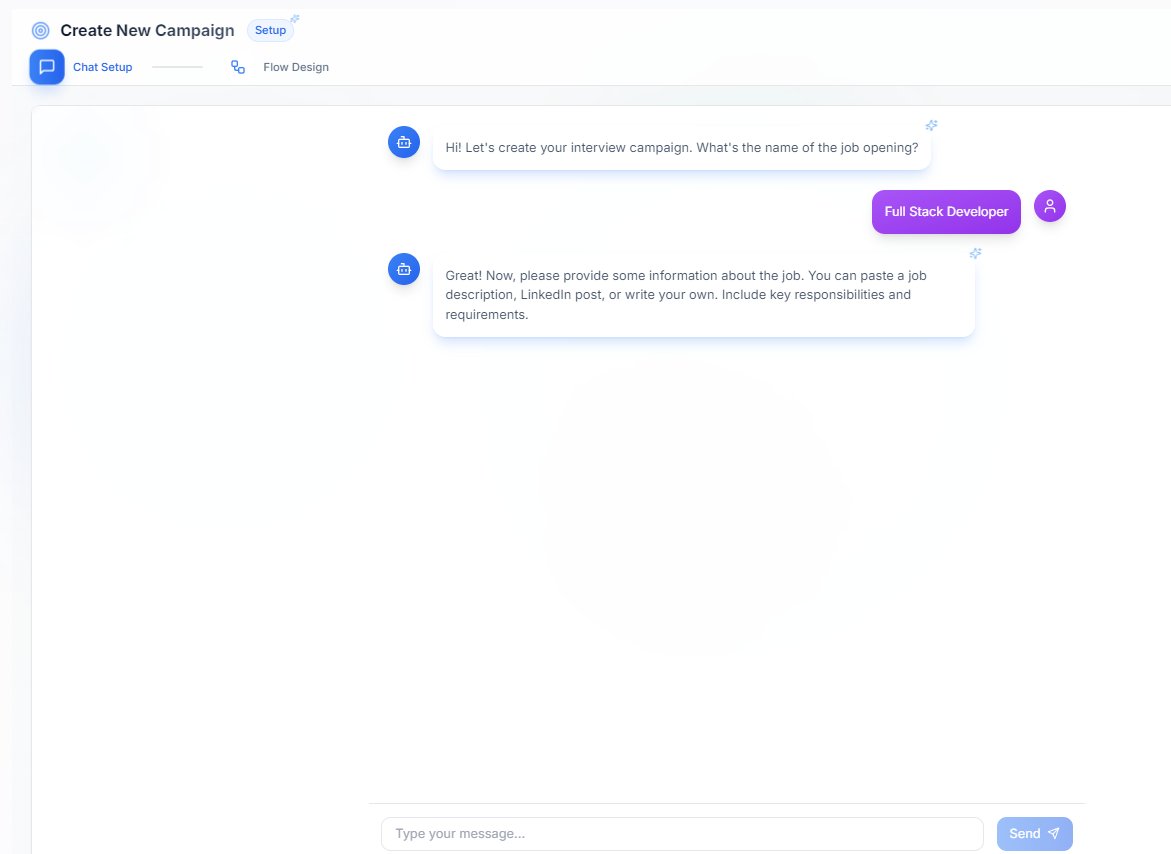This screenshot has width=1171, height=854.
Task: Click the "What's the name of the job opening?" message
Action: [681, 148]
